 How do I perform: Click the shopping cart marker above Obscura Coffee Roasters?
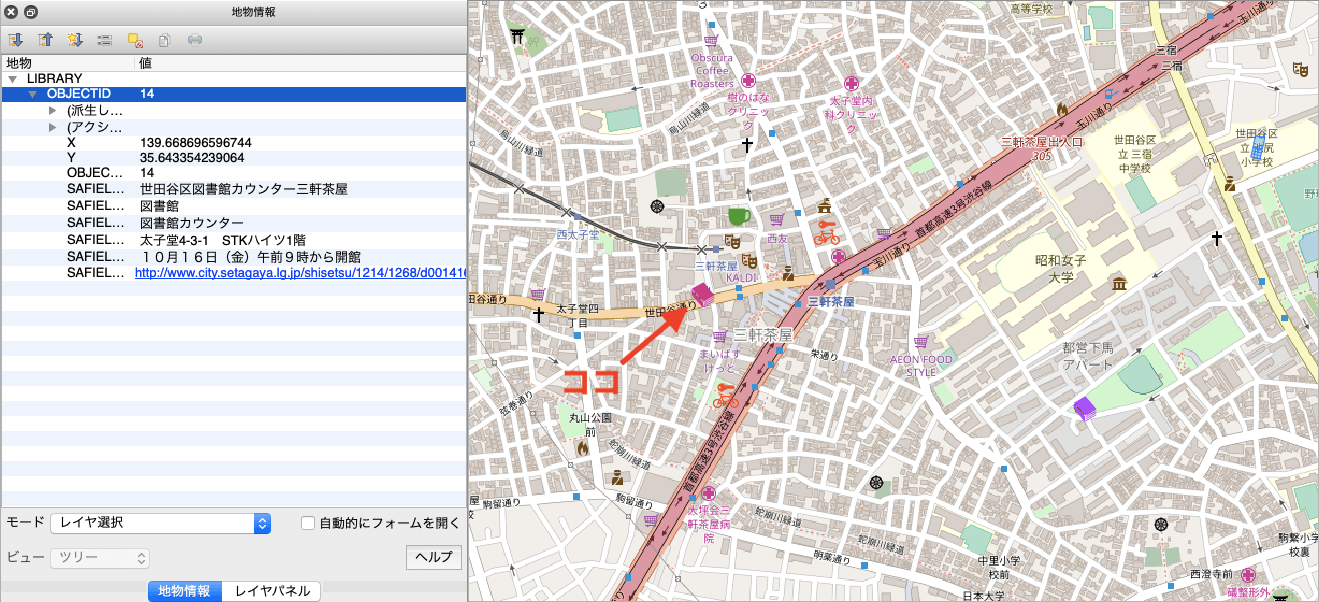point(711,41)
